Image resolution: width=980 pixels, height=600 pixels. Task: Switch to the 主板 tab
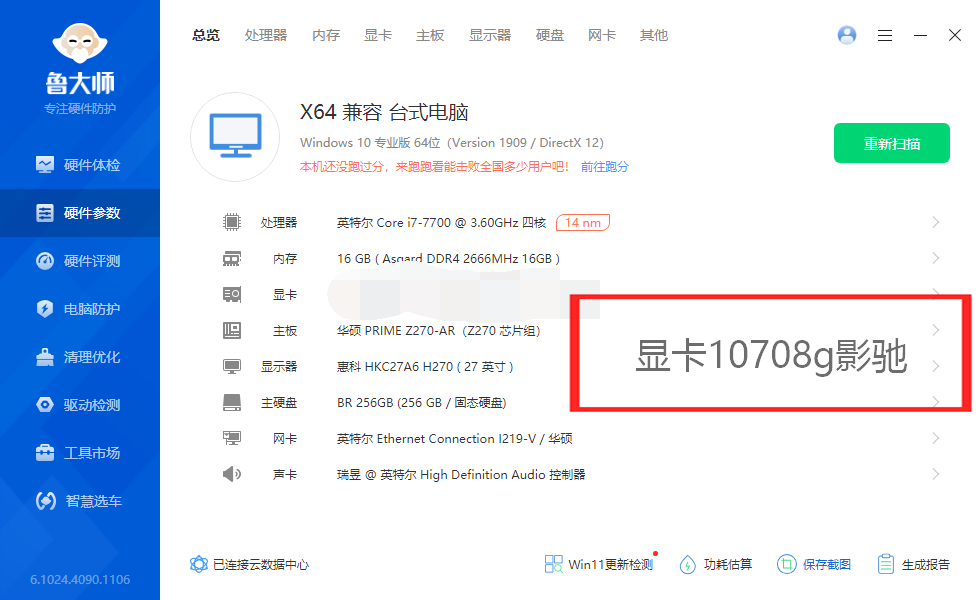point(430,36)
